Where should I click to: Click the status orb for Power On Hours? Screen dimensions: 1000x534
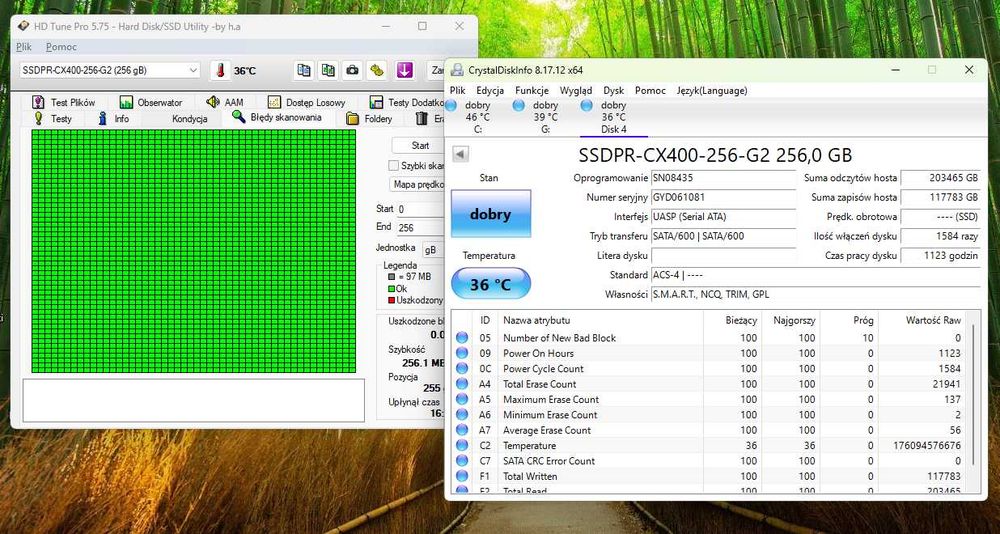point(462,353)
